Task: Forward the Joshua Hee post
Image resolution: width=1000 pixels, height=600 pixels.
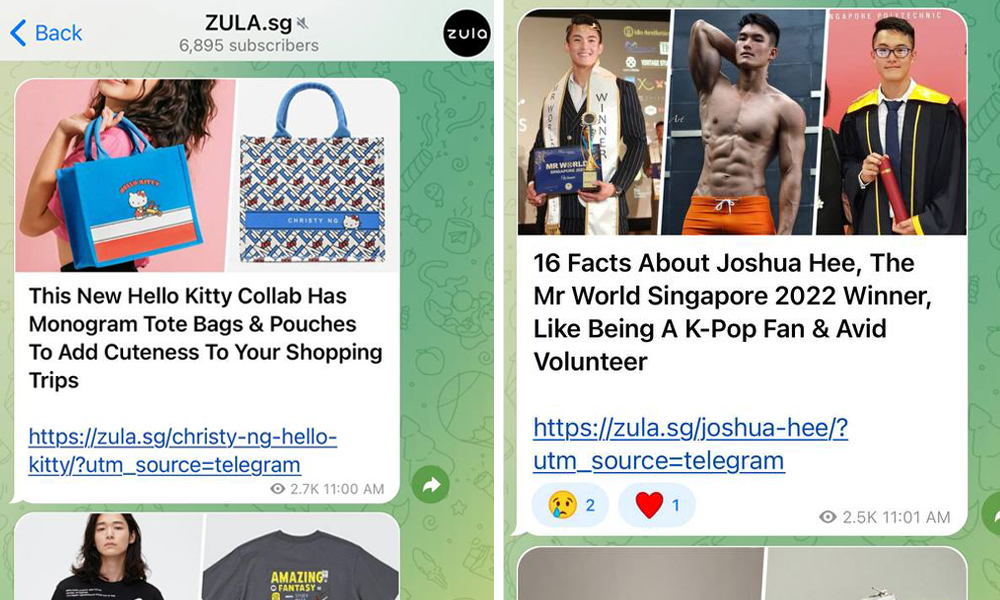Action: (992, 513)
